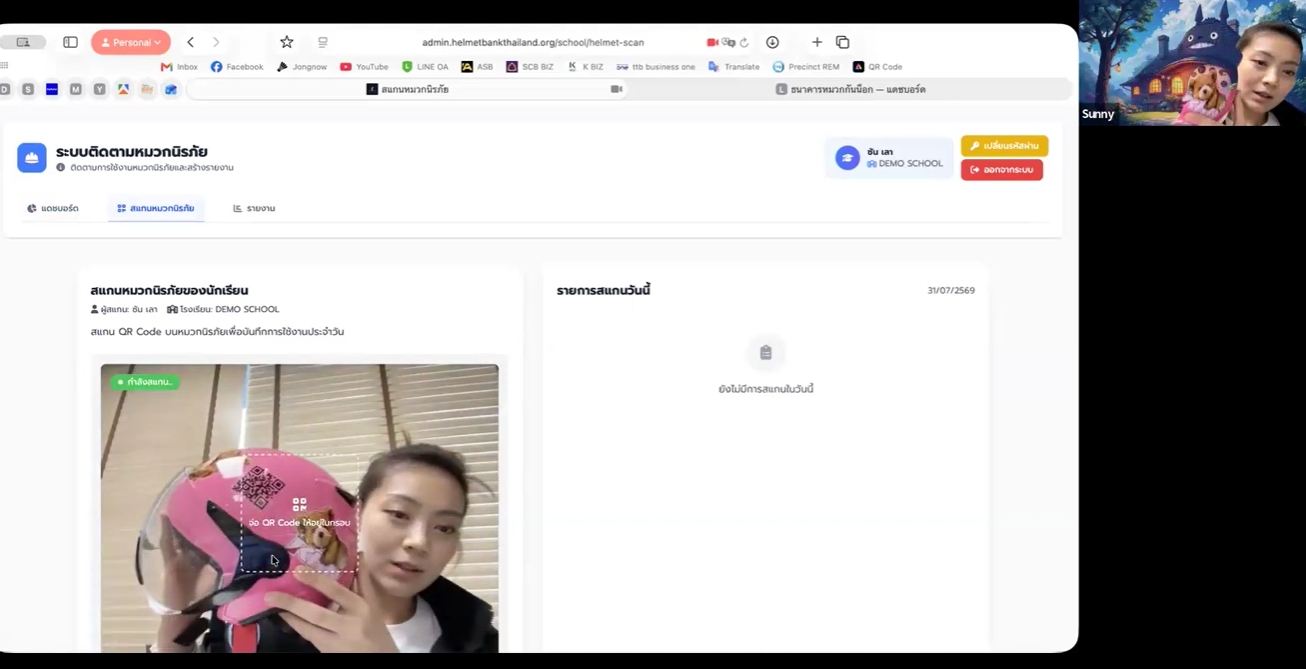Image resolution: width=1306 pixels, height=669 pixels.
Task: Click the yellow change password button
Action: [1004, 146]
